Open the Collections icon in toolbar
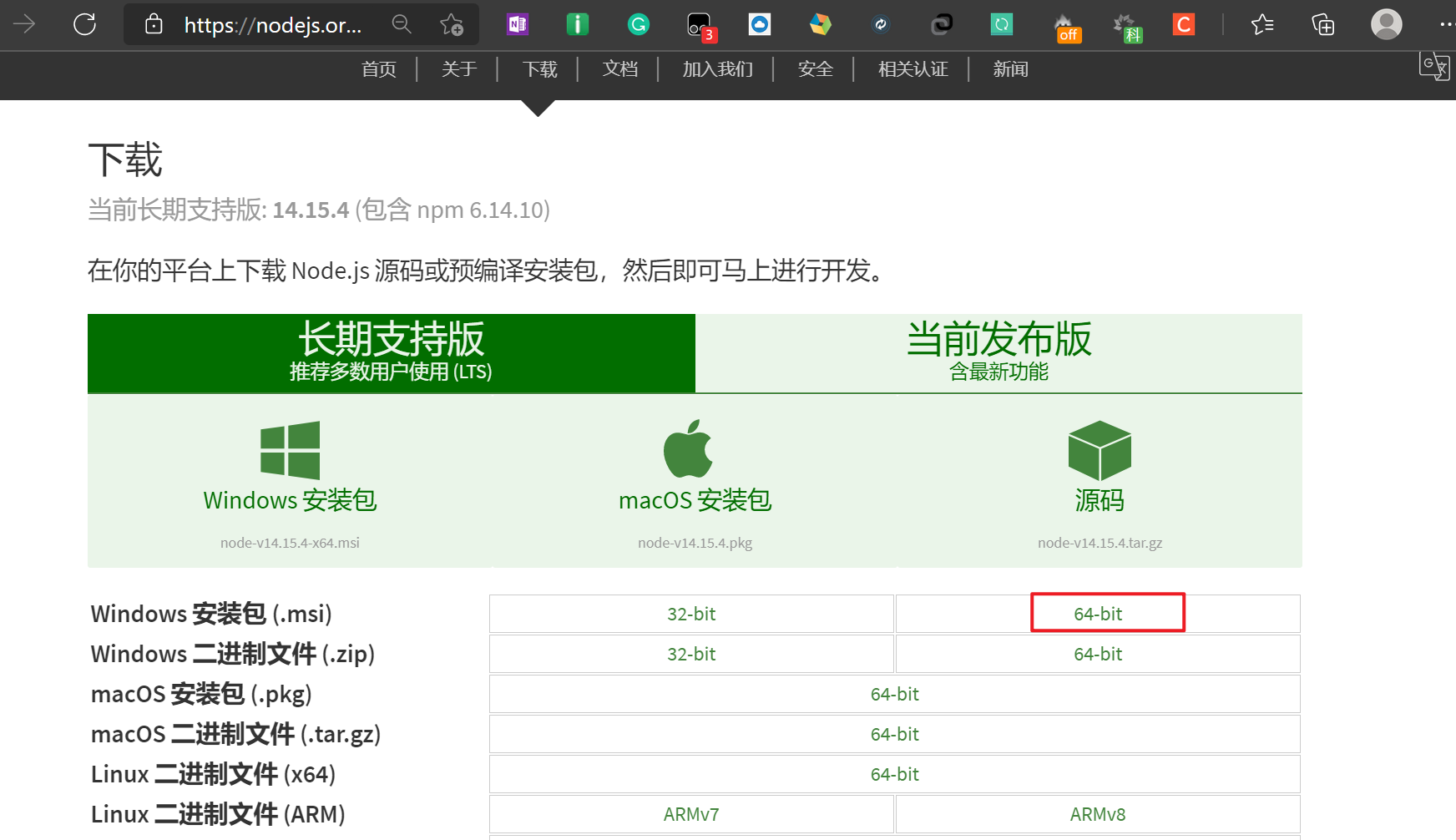Viewport: 1456px width, 840px height. [1323, 24]
